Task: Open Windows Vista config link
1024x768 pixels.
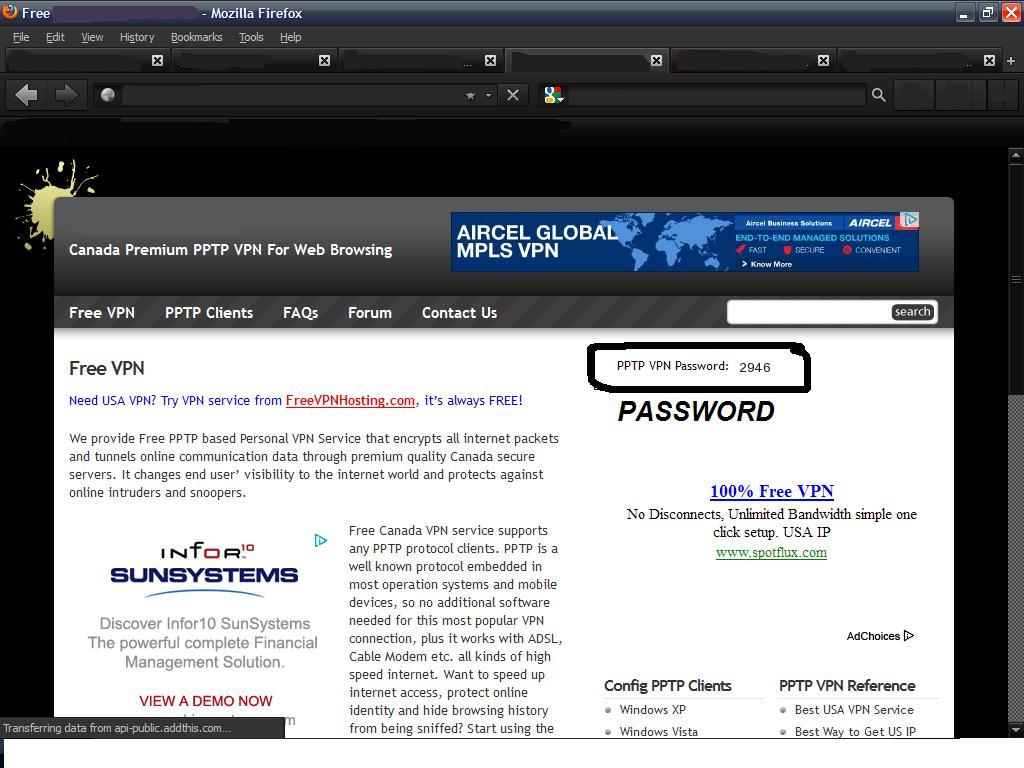Action: (658, 731)
